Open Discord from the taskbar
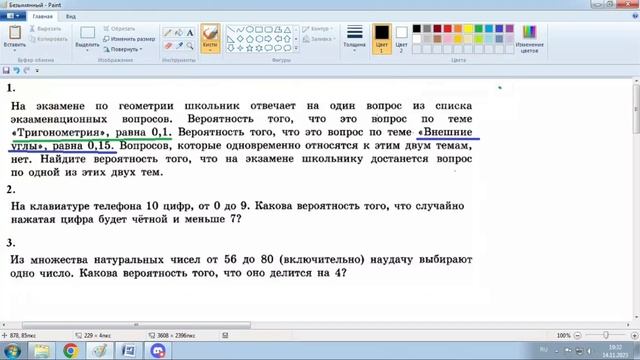640x360 pixels. (158, 351)
